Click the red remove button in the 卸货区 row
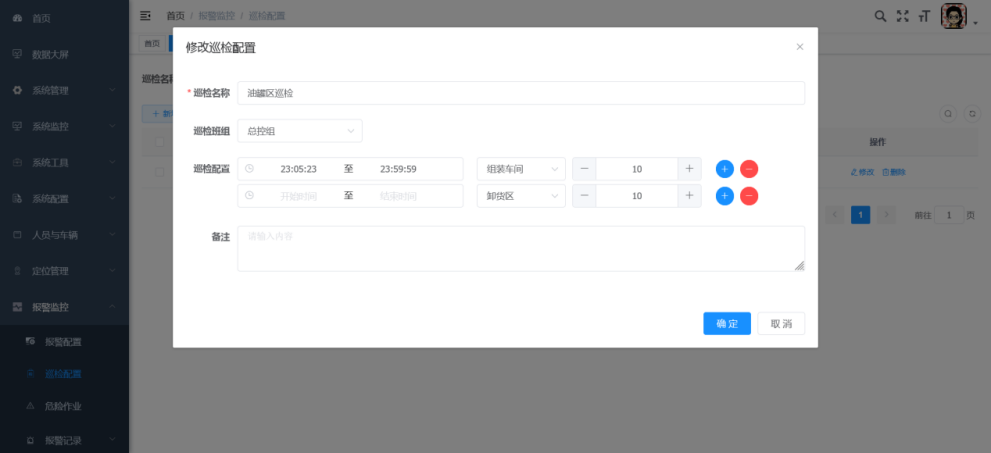Image resolution: width=991 pixels, height=453 pixels. point(749,196)
